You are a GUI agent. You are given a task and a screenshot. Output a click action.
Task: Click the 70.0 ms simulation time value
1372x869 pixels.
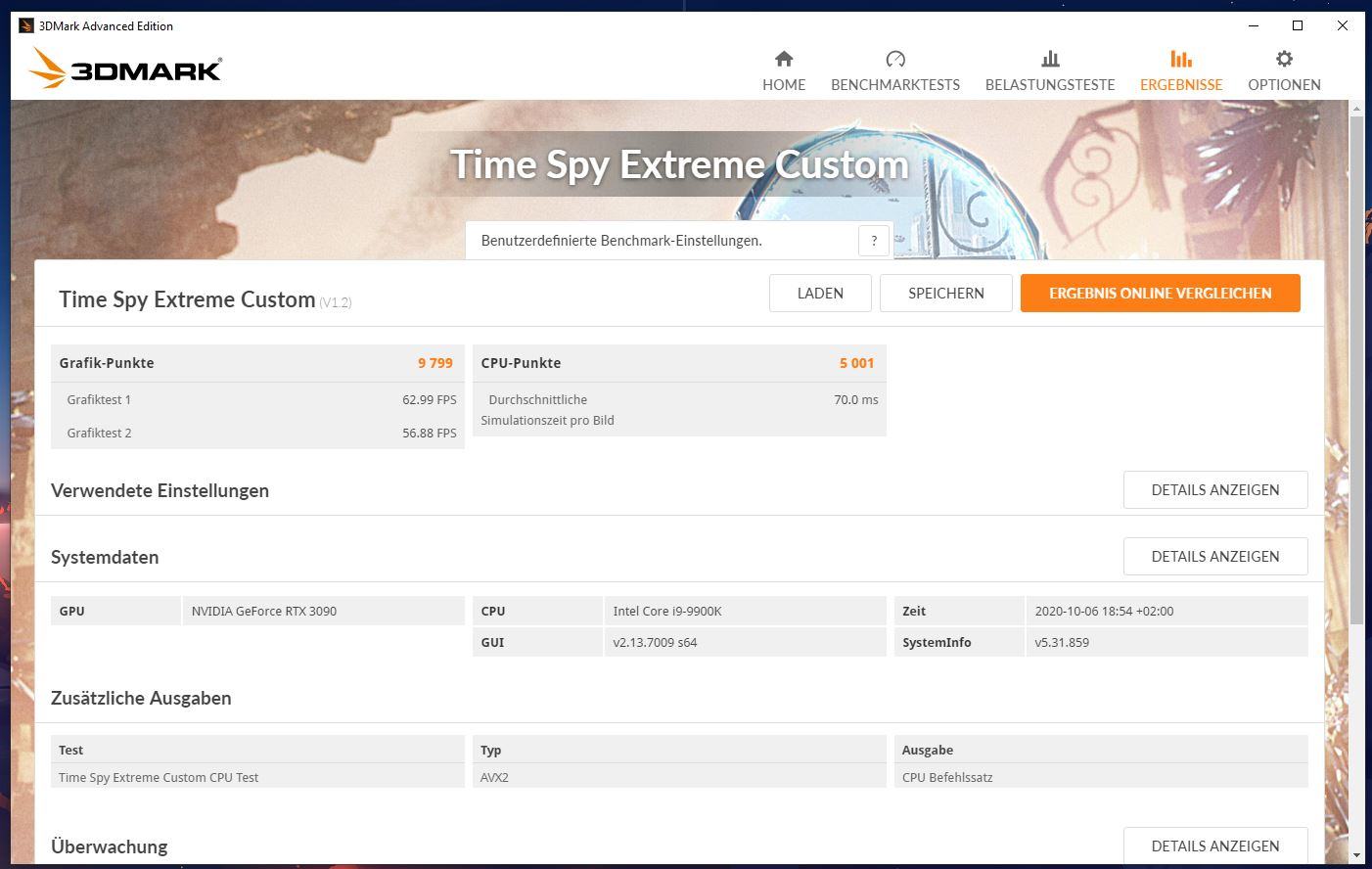click(856, 399)
